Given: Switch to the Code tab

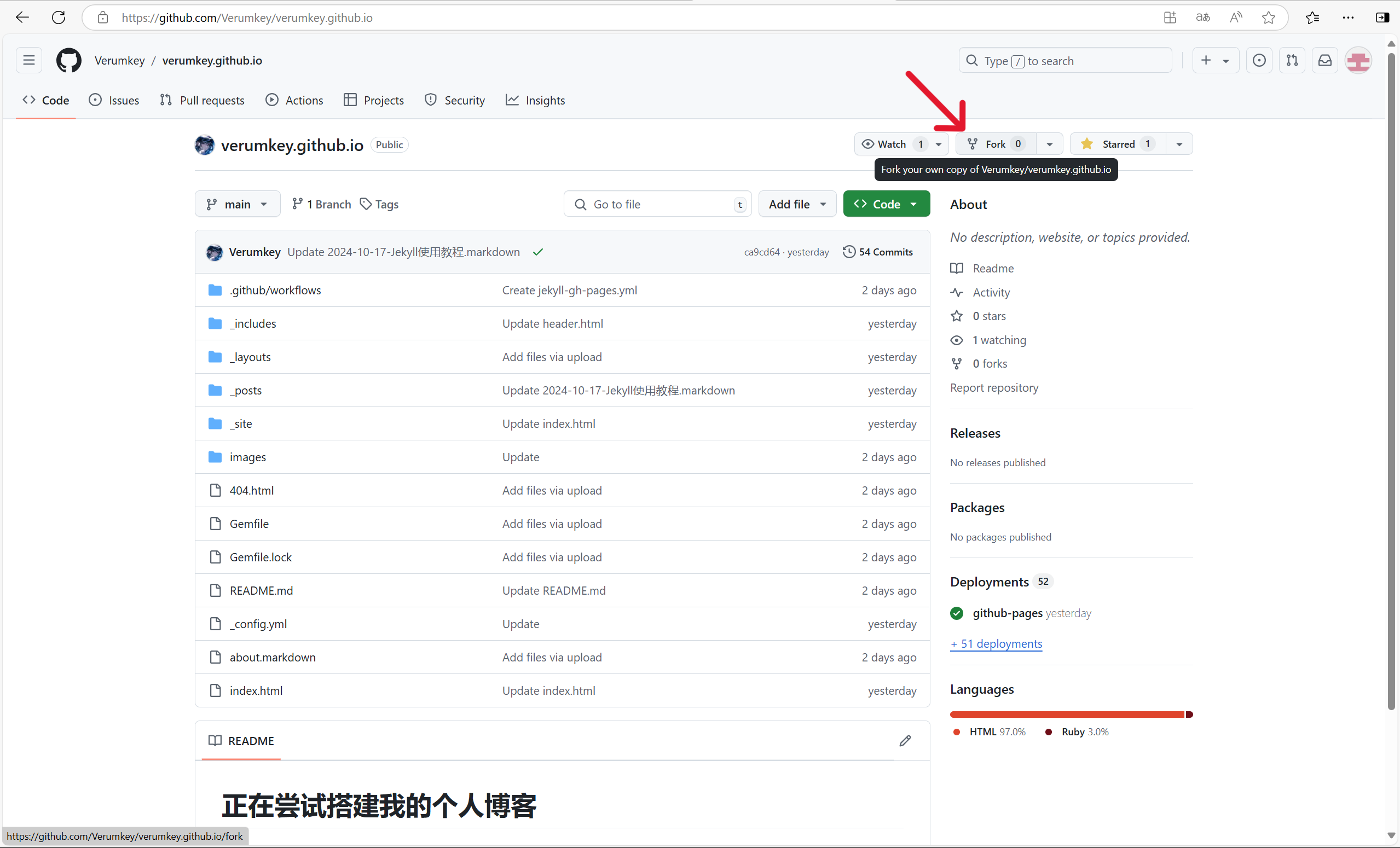Looking at the screenshot, I should pyautogui.click(x=45, y=101).
